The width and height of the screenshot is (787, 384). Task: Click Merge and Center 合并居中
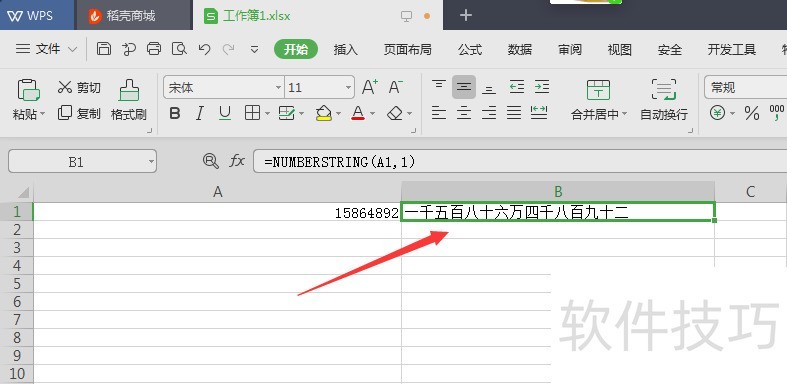click(599, 100)
